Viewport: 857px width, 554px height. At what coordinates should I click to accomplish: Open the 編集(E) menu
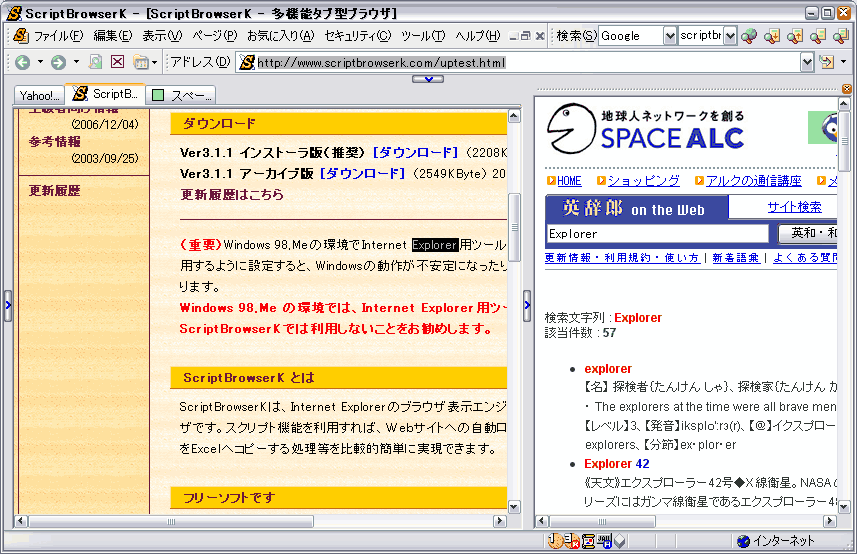113,36
